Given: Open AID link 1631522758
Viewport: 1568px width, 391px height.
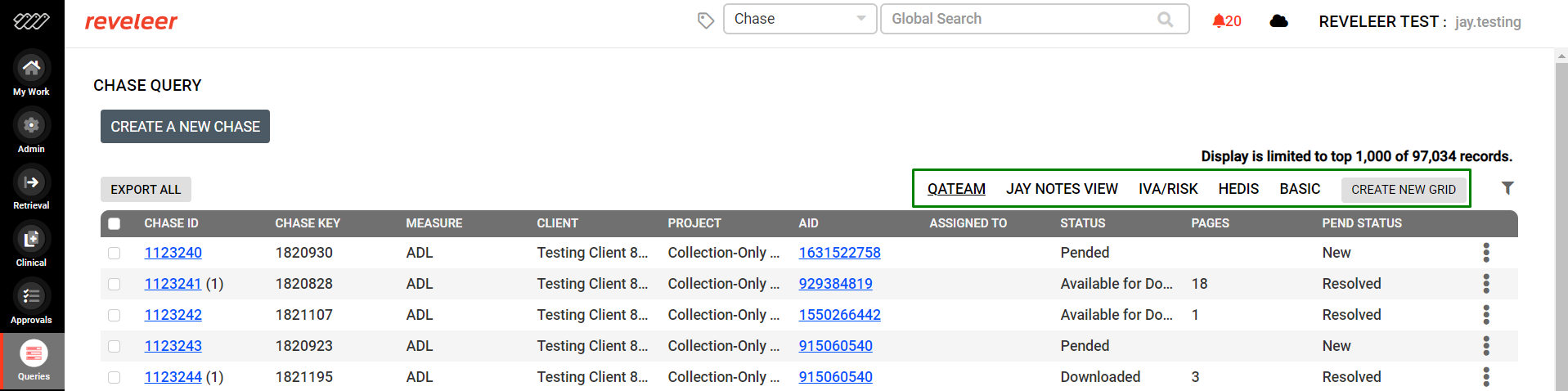Looking at the screenshot, I should pyautogui.click(x=840, y=253).
